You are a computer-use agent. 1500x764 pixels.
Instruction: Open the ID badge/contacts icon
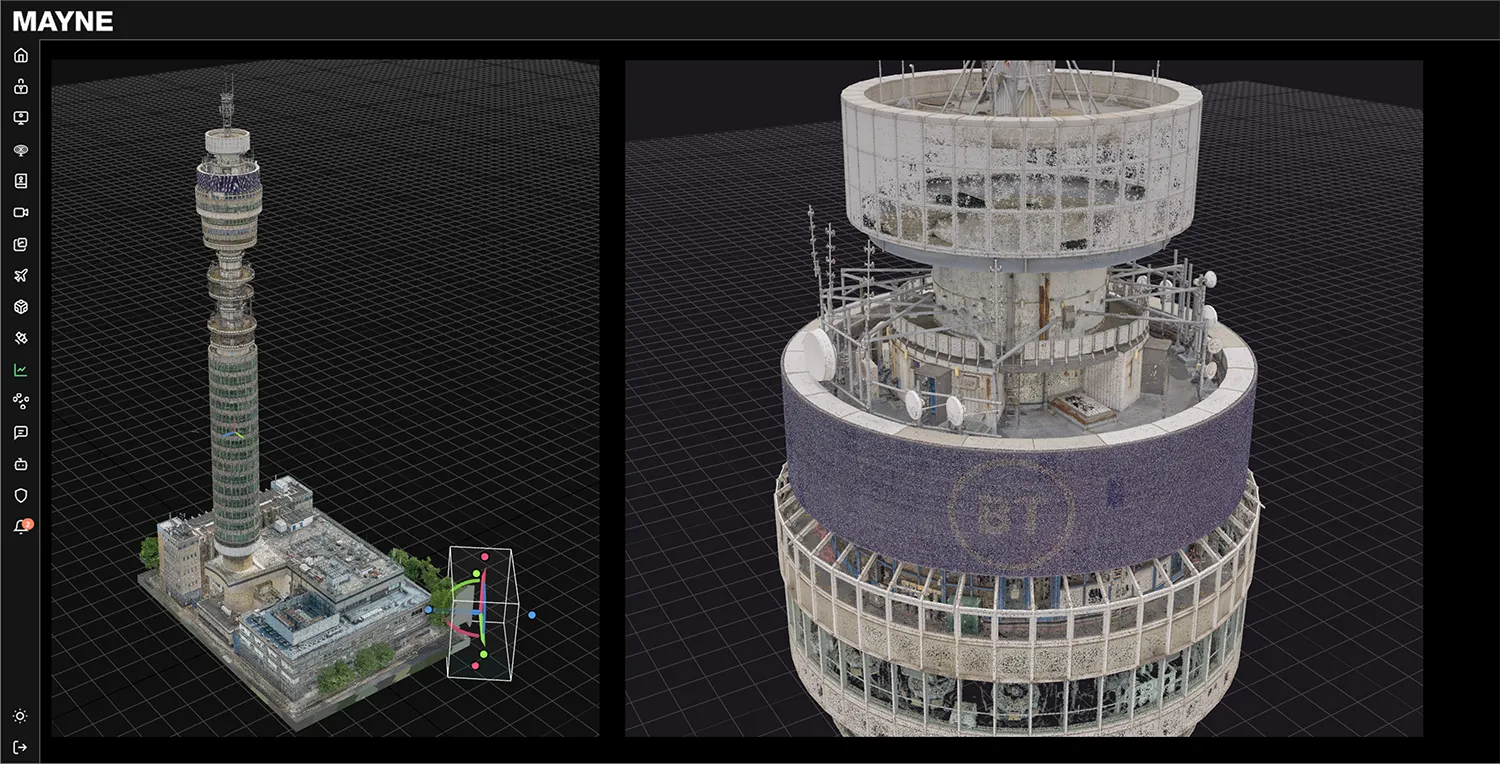(x=21, y=181)
